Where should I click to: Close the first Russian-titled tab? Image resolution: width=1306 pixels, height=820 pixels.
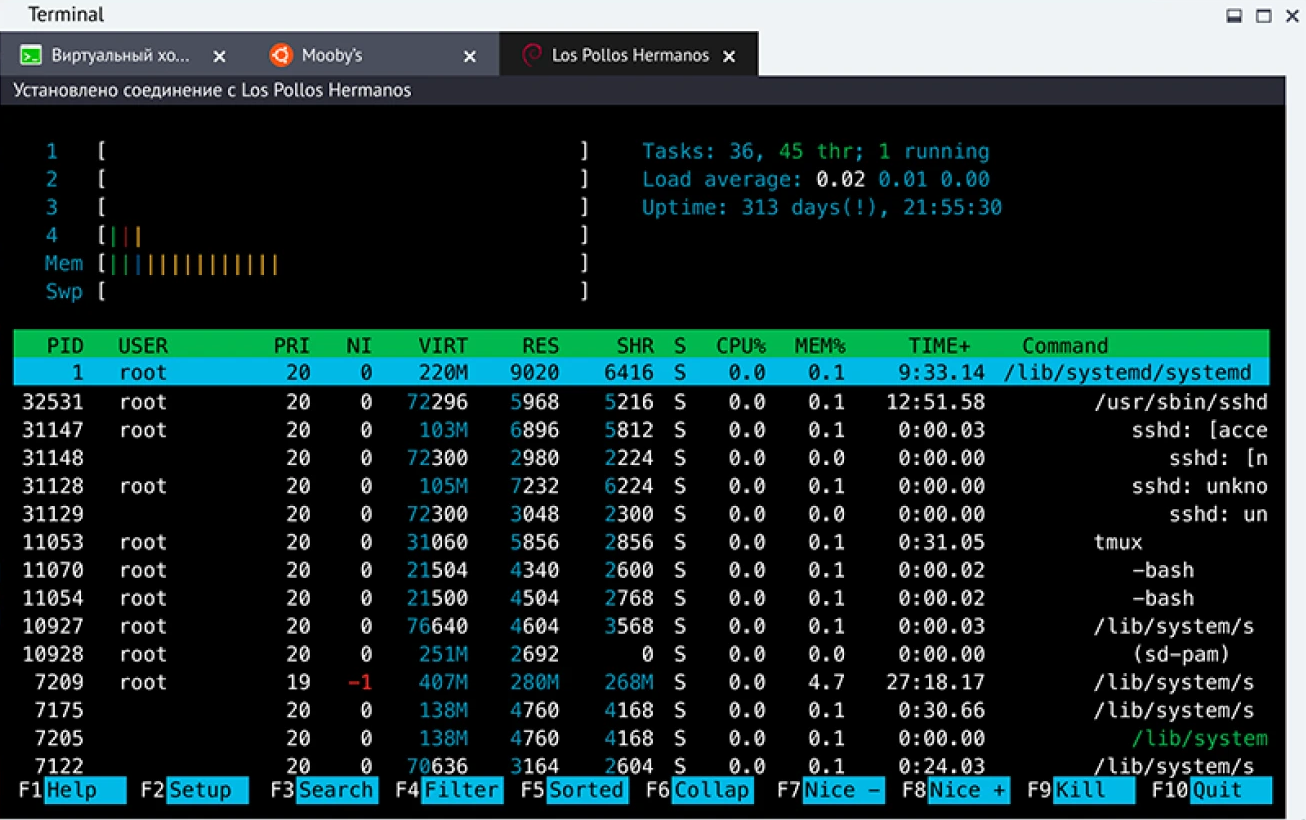220,57
